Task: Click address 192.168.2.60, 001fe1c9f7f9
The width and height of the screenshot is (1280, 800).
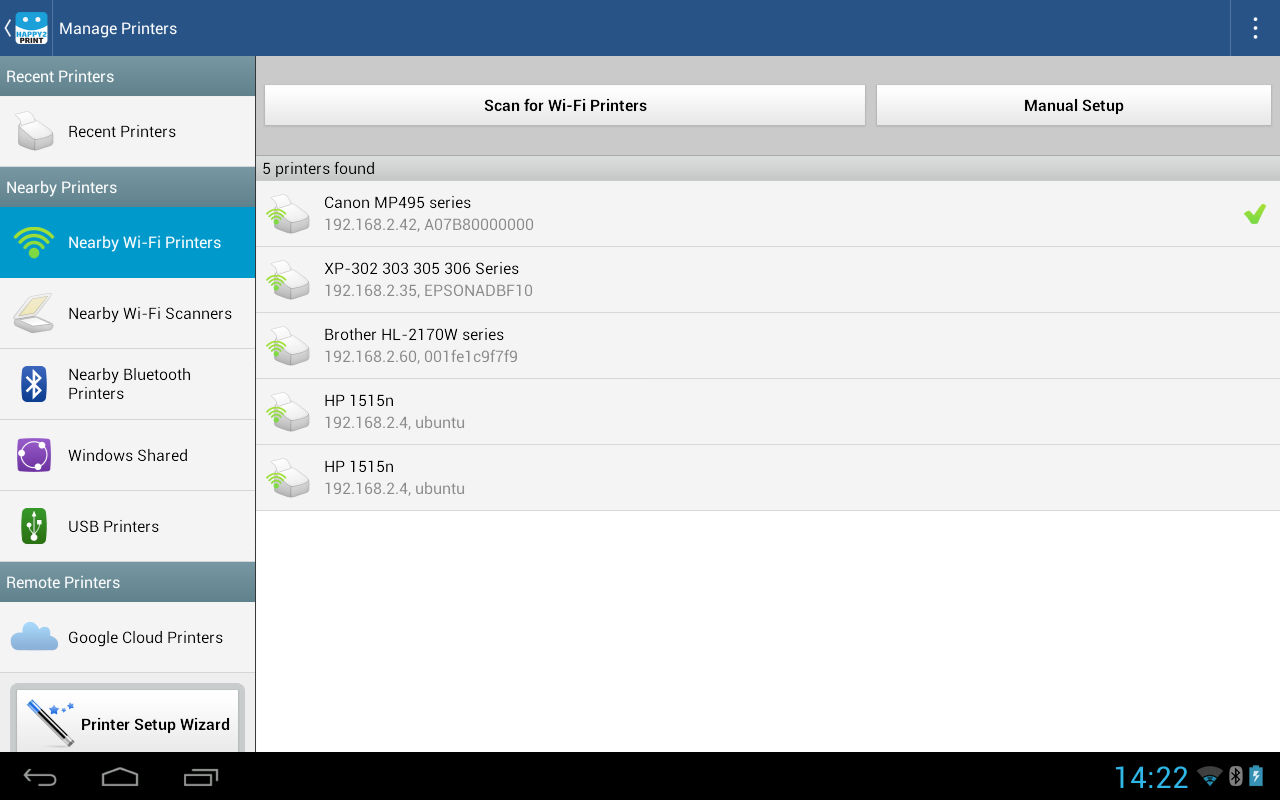Action: point(421,357)
